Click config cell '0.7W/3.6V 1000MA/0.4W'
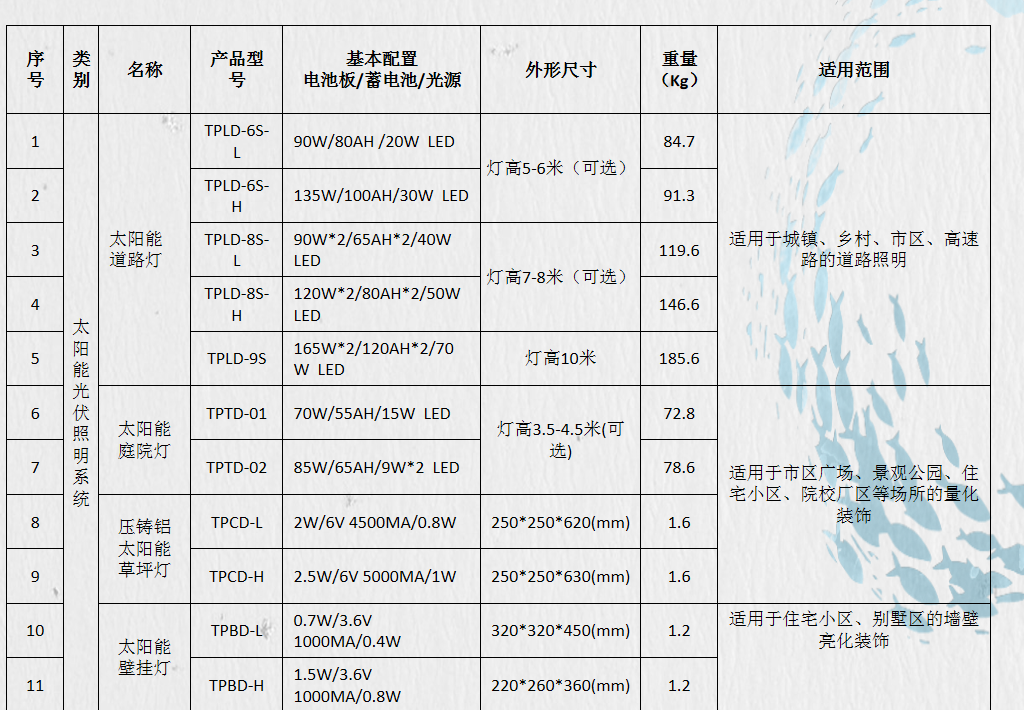Image resolution: width=1024 pixels, height=710 pixels. click(x=381, y=630)
